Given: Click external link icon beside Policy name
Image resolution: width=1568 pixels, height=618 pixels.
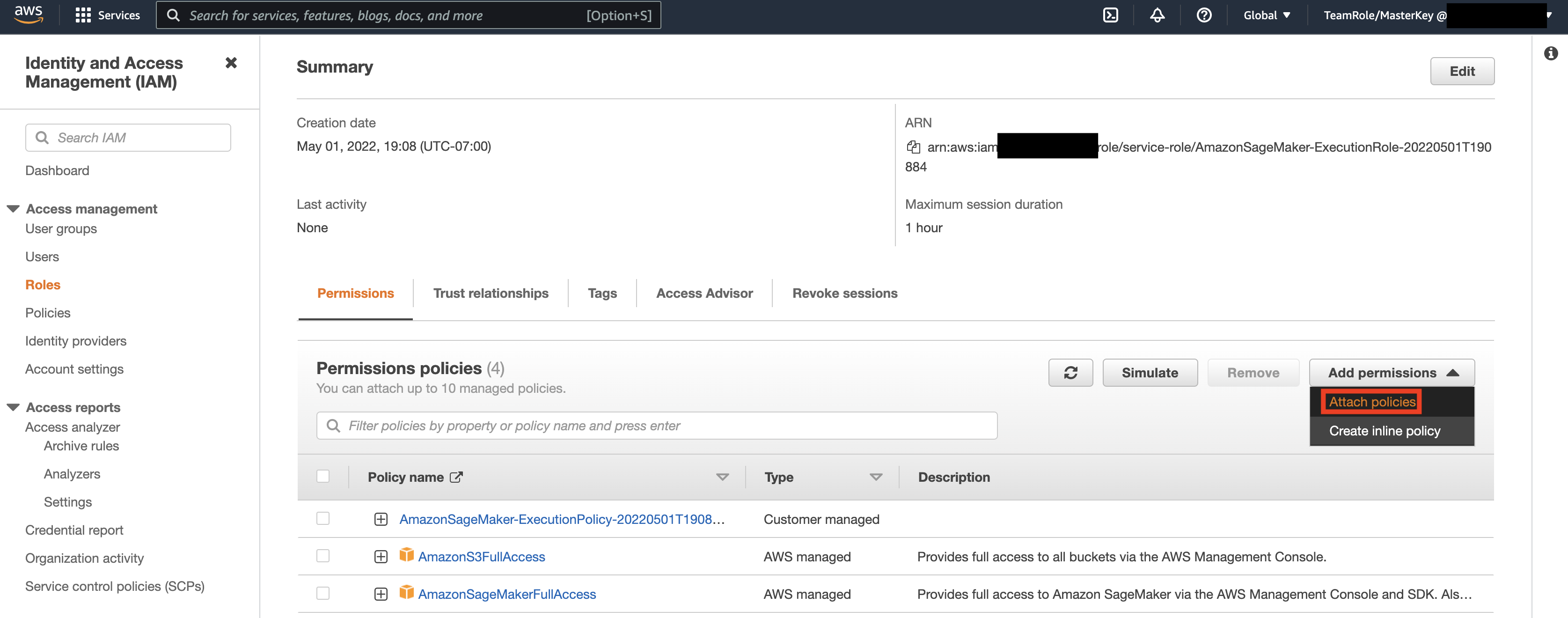Looking at the screenshot, I should (x=456, y=478).
